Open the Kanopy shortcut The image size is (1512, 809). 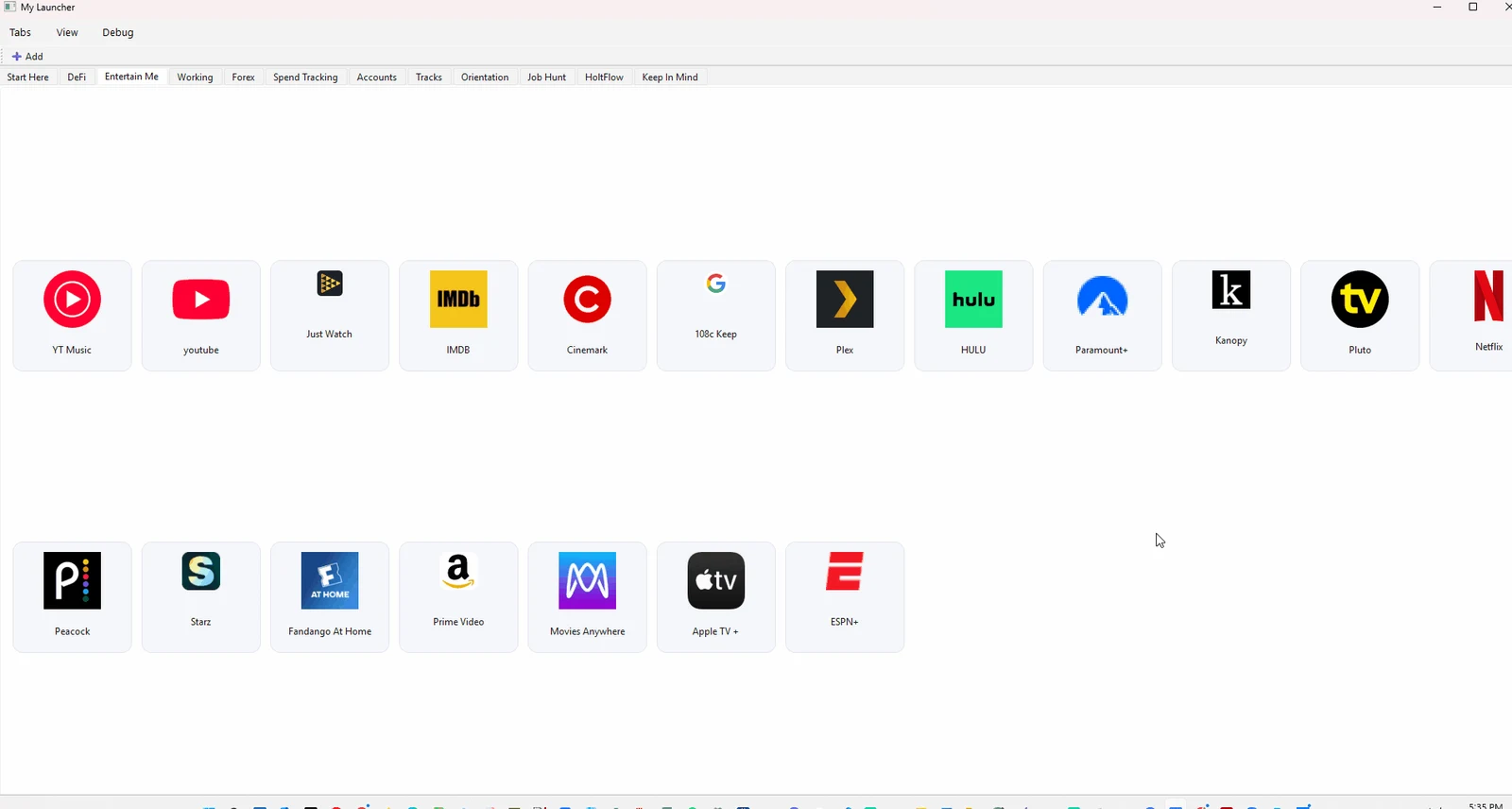click(x=1231, y=316)
